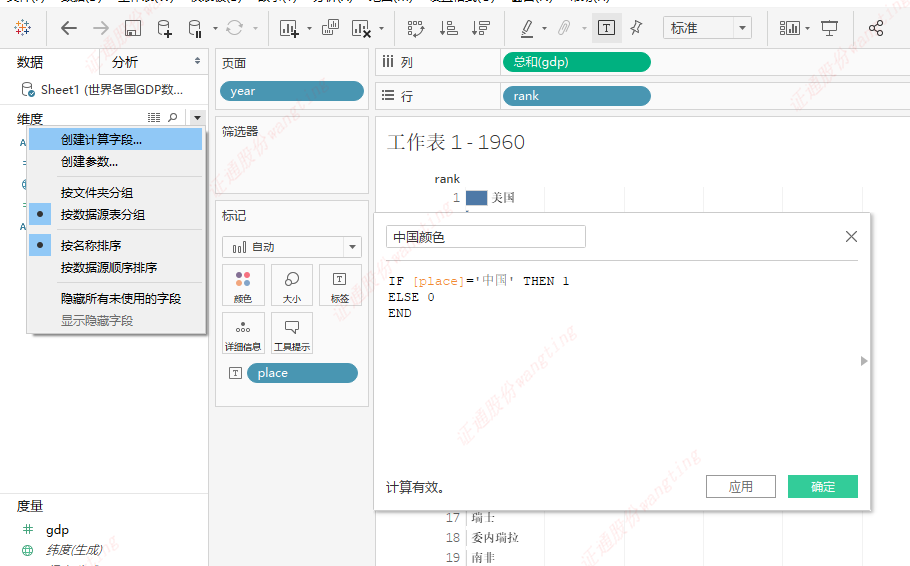Select the 按名称排序 radio option
Viewport: 910px width, 566px height.
(115, 246)
